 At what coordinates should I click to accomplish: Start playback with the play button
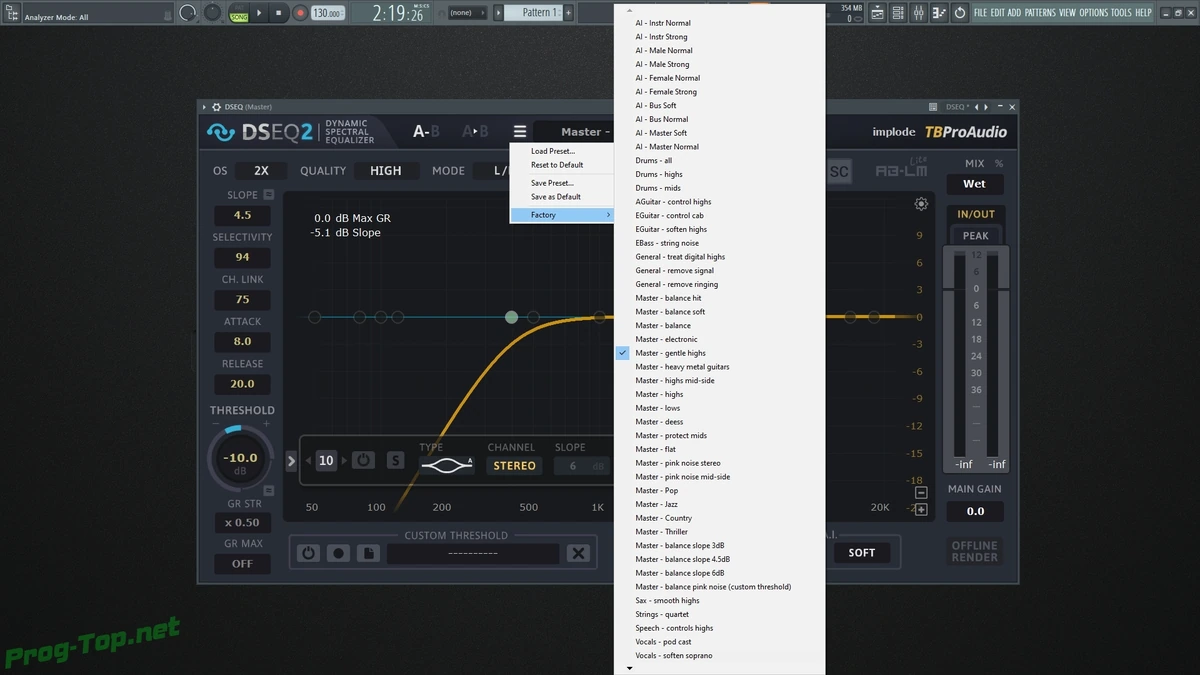tap(260, 13)
